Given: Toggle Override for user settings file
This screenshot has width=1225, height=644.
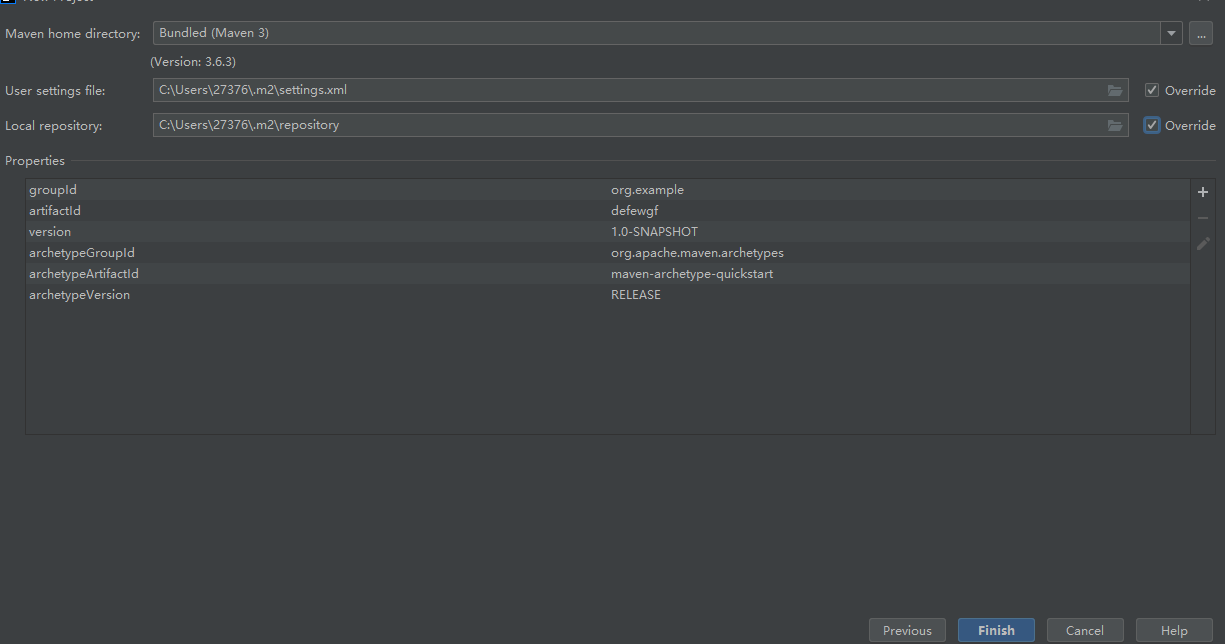Looking at the screenshot, I should click(1152, 91).
